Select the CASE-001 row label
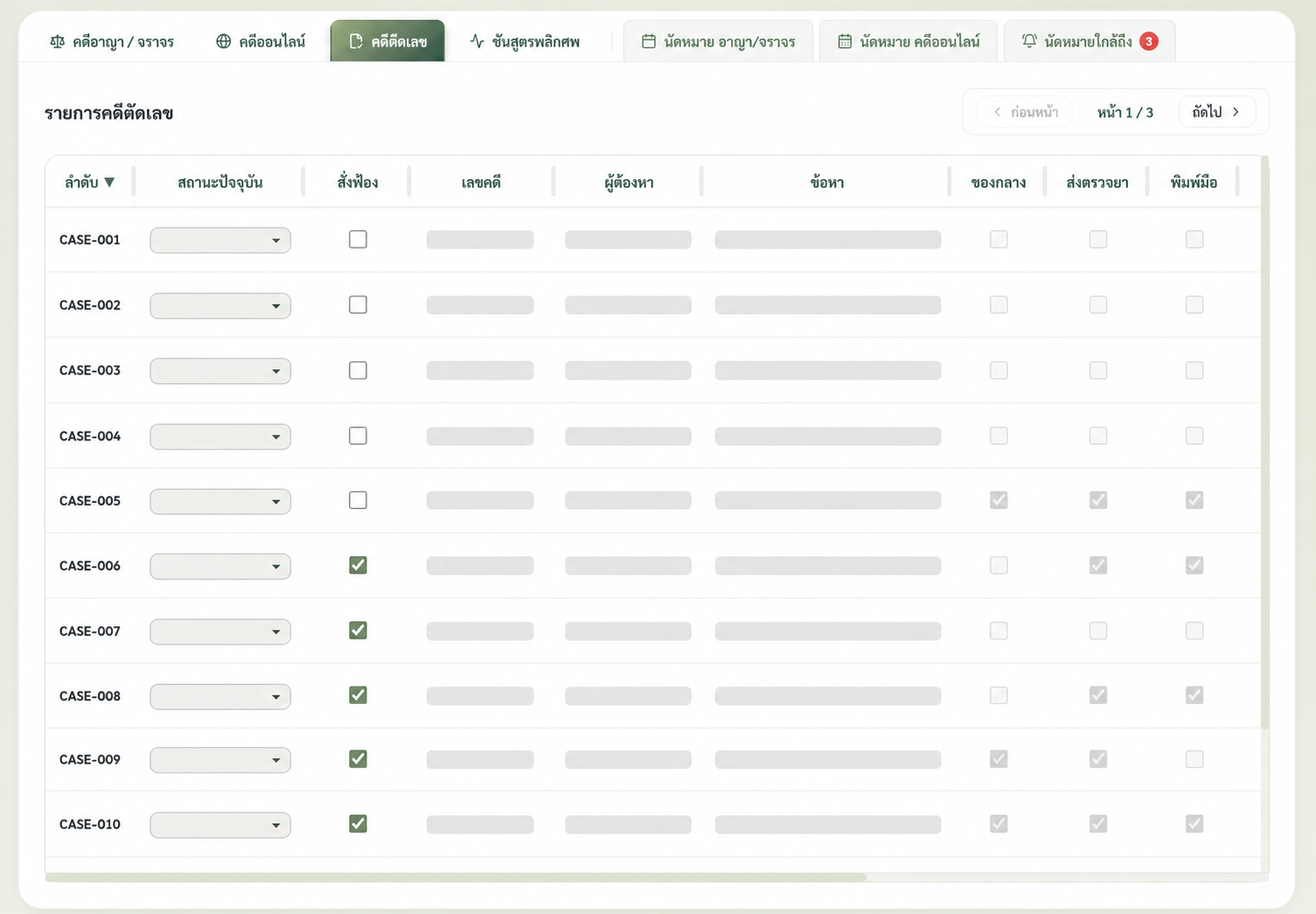The height and width of the screenshot is (914, 1316). tap(90, 240)
